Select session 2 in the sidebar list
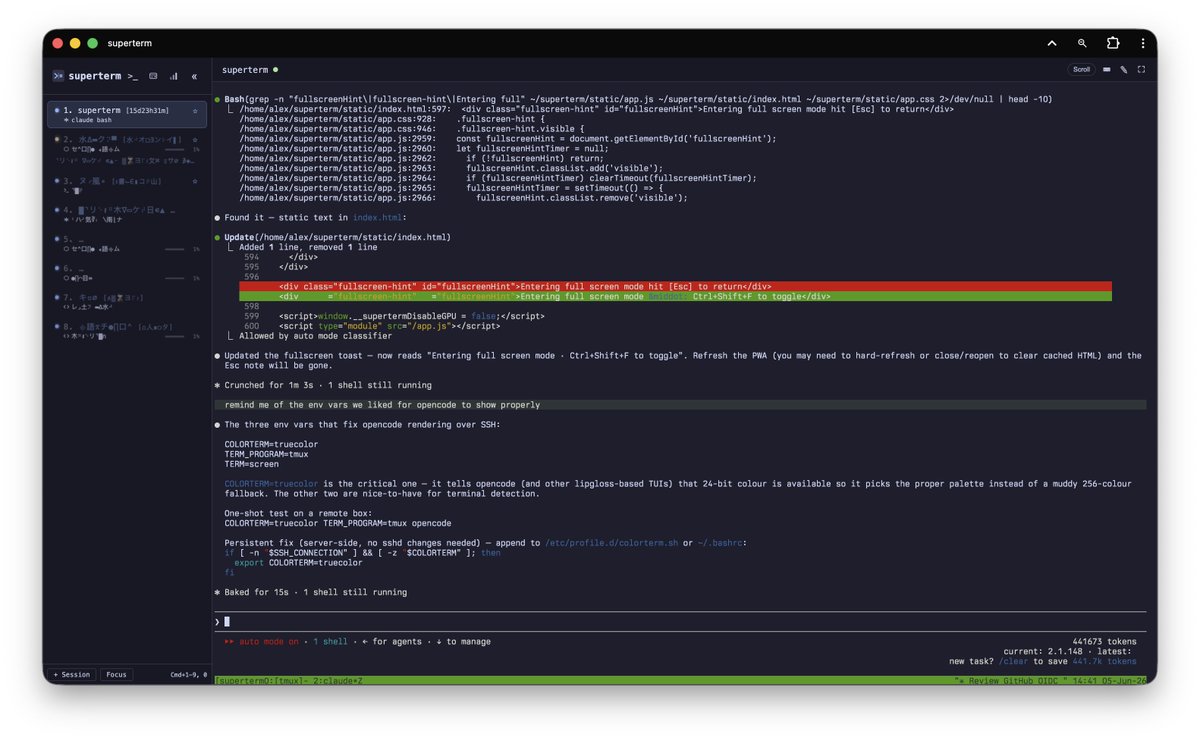Image resolution: width=1200 pixels, height=741 pixels. [x=127, y=150]
